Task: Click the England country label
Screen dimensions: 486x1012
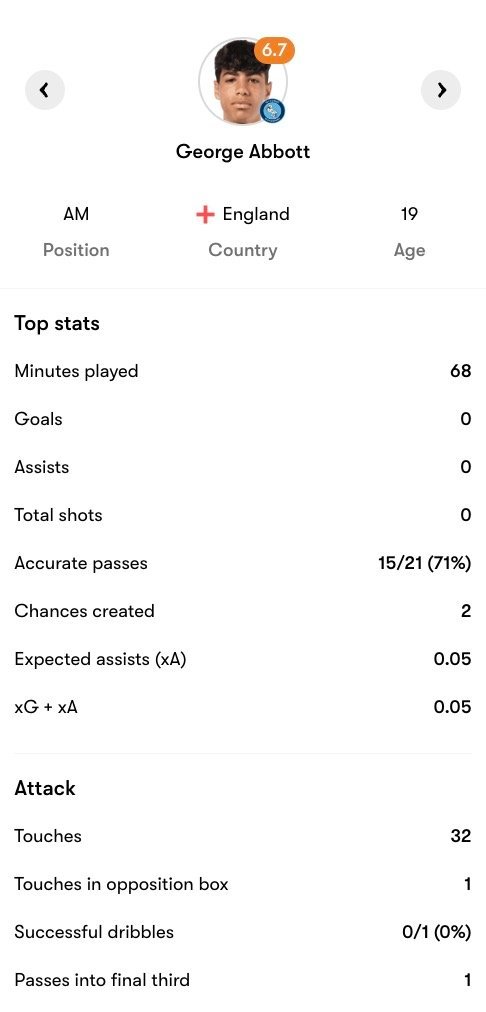Action: (256, 214)
